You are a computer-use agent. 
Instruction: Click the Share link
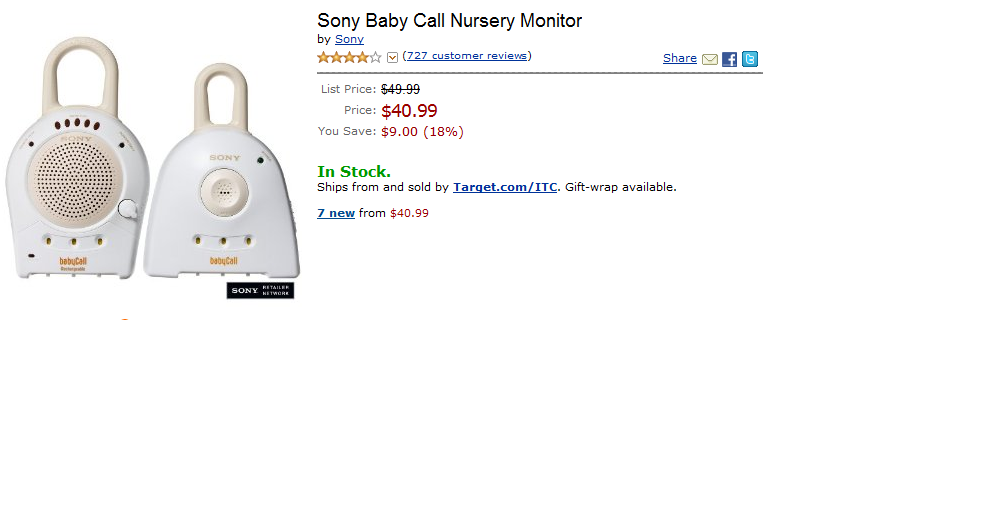pyautogui.click(x=680, y=58)
